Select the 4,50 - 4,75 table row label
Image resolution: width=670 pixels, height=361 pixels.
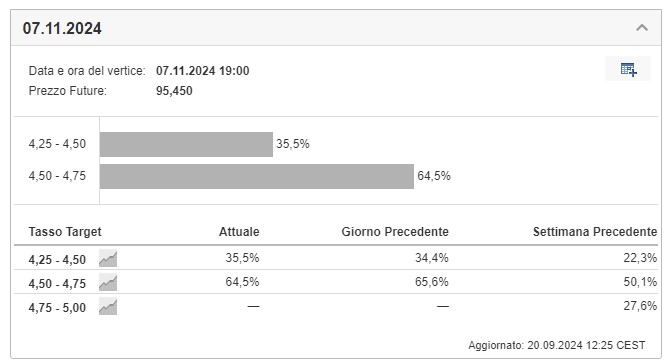[x=57, y=283]
